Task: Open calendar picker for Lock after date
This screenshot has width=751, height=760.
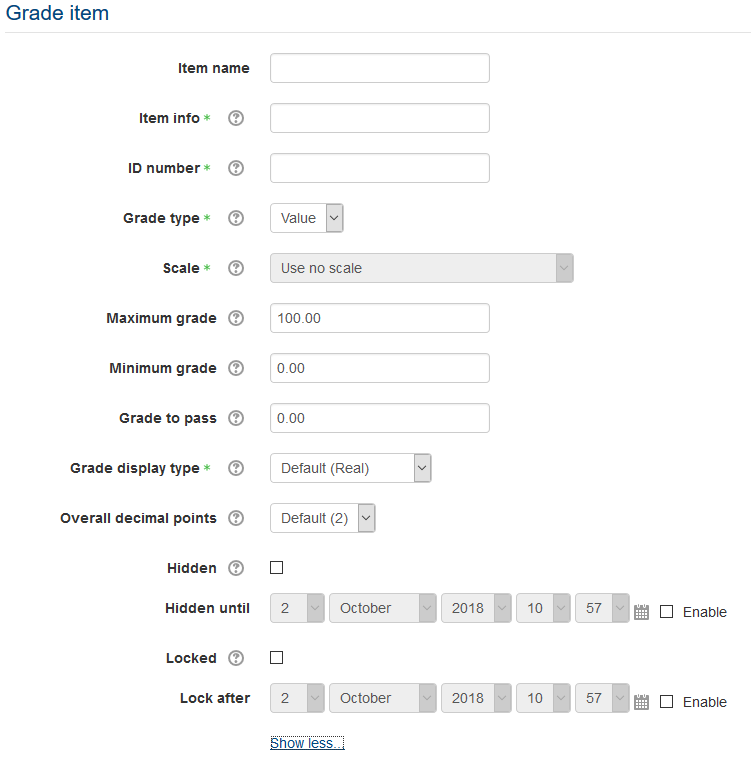Action: [x=642, y=702]
